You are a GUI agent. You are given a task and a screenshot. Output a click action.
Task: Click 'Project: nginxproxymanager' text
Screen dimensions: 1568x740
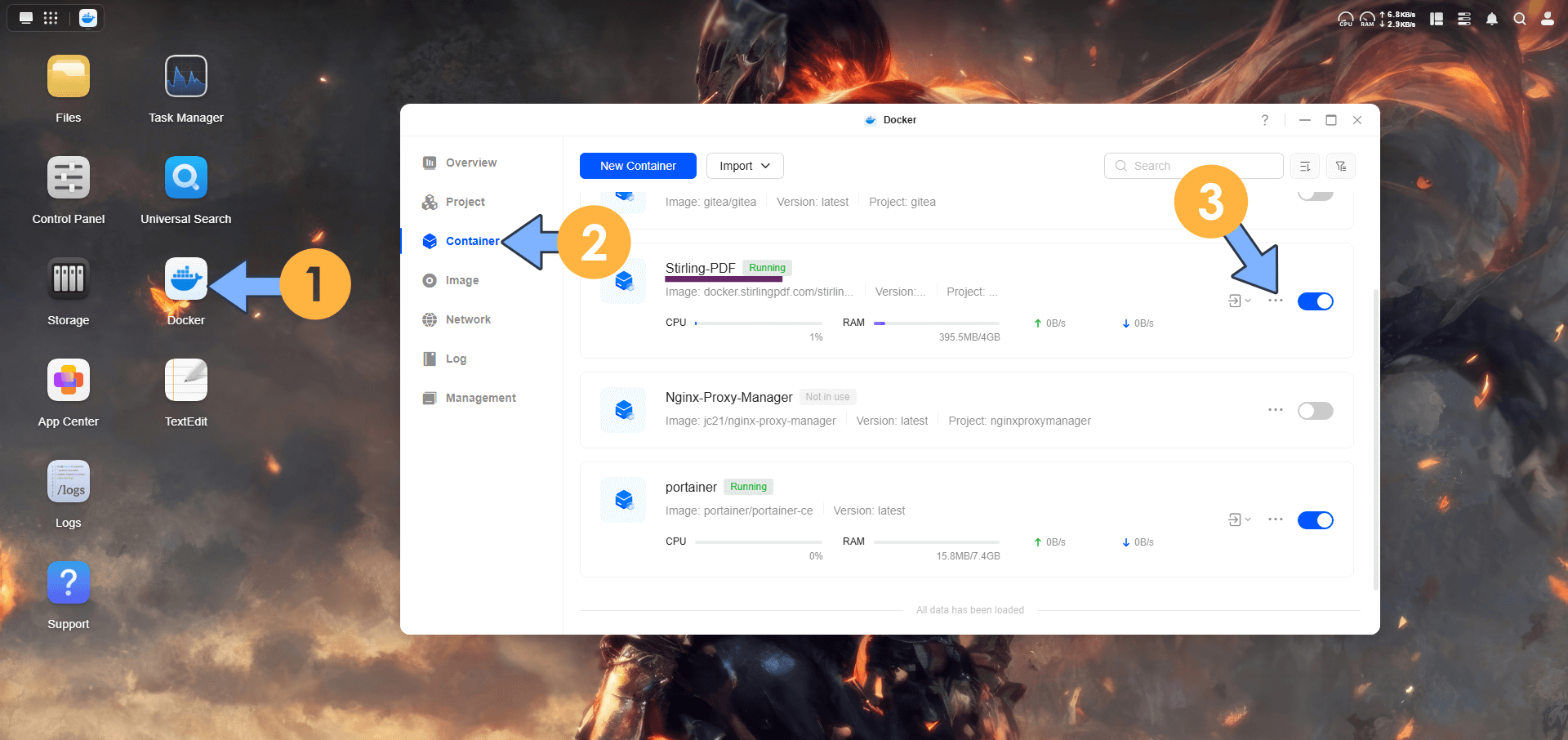pos(1019,421)
